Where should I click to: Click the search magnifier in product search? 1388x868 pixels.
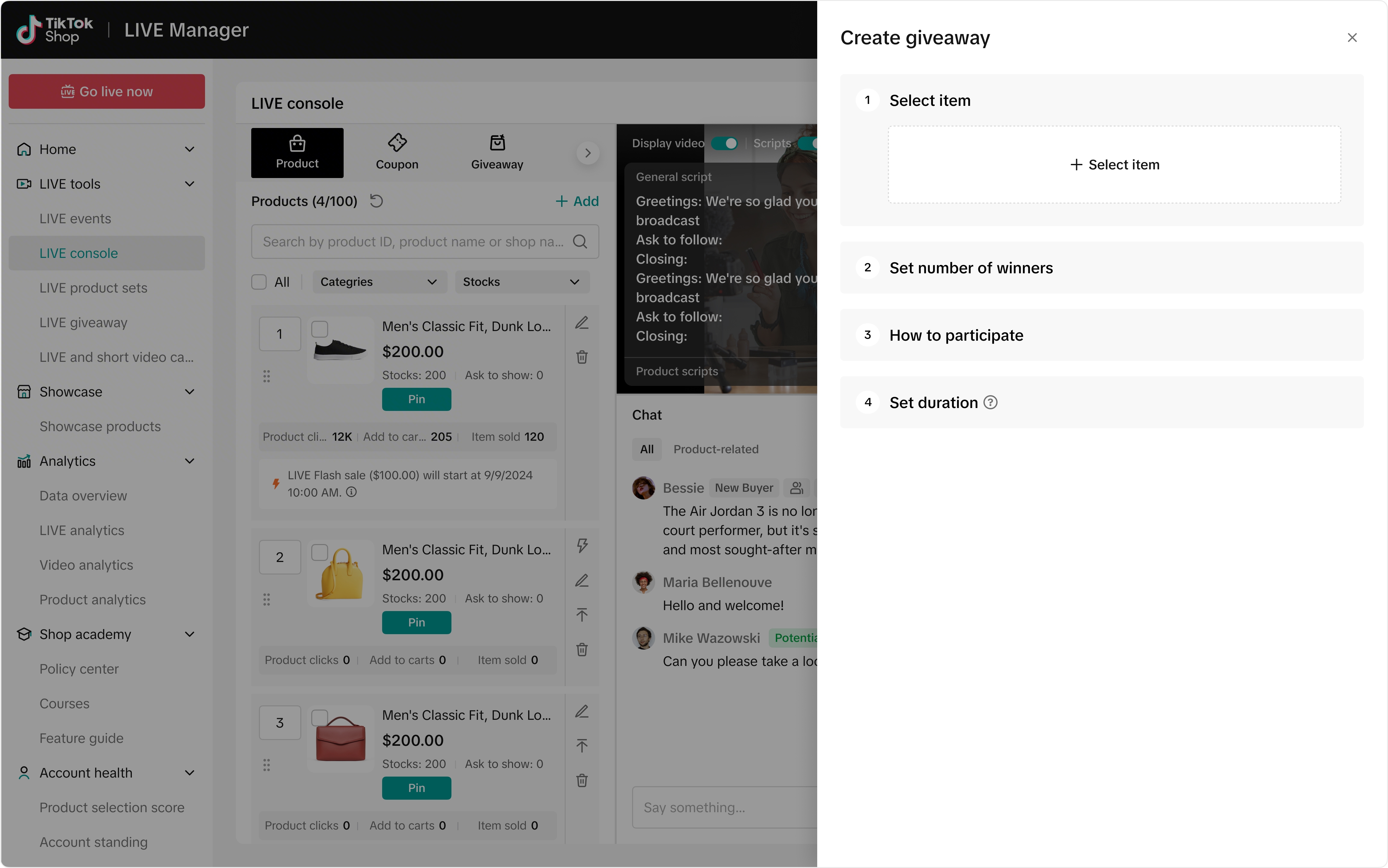point(580,242)
